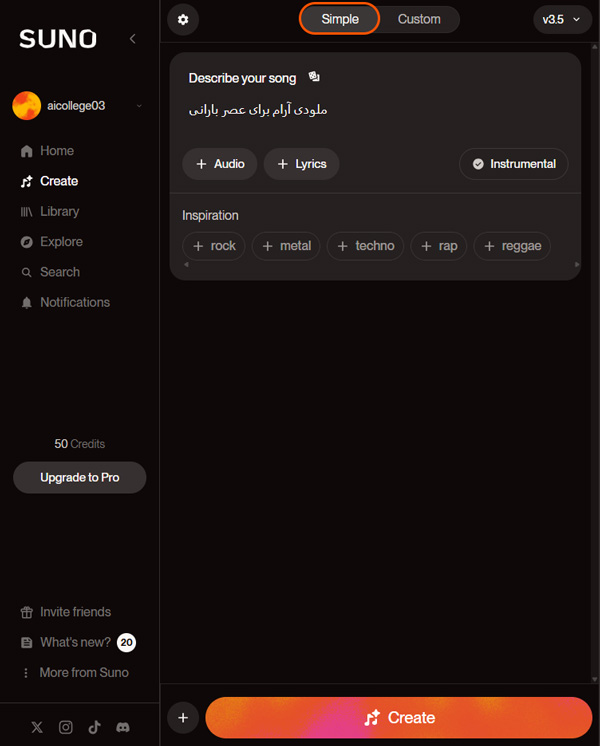
Task: Open the X social link icon
Action: click(37, 727)
